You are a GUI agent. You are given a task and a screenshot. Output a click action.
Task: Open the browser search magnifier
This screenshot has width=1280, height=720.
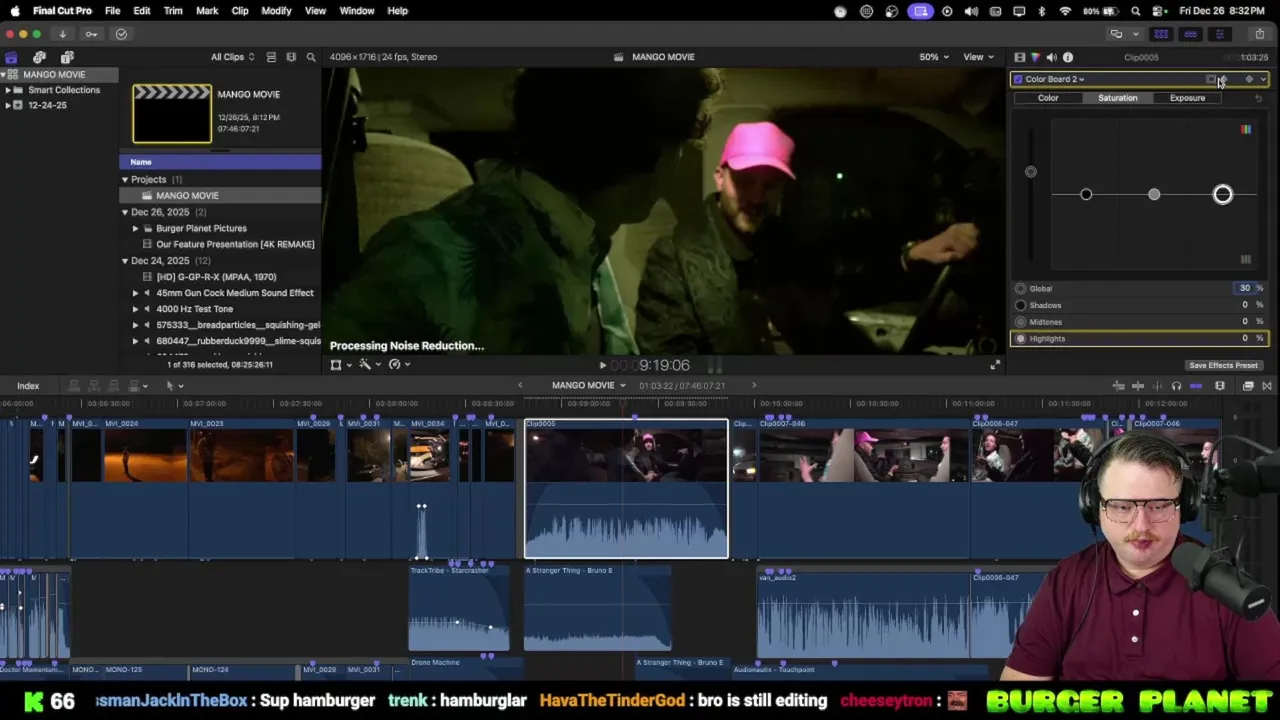pos(311,57)
